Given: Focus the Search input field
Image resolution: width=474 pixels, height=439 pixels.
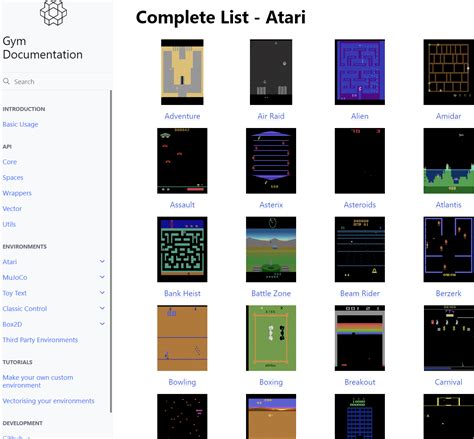Looking at the screenshot, I should coord(57,81).
